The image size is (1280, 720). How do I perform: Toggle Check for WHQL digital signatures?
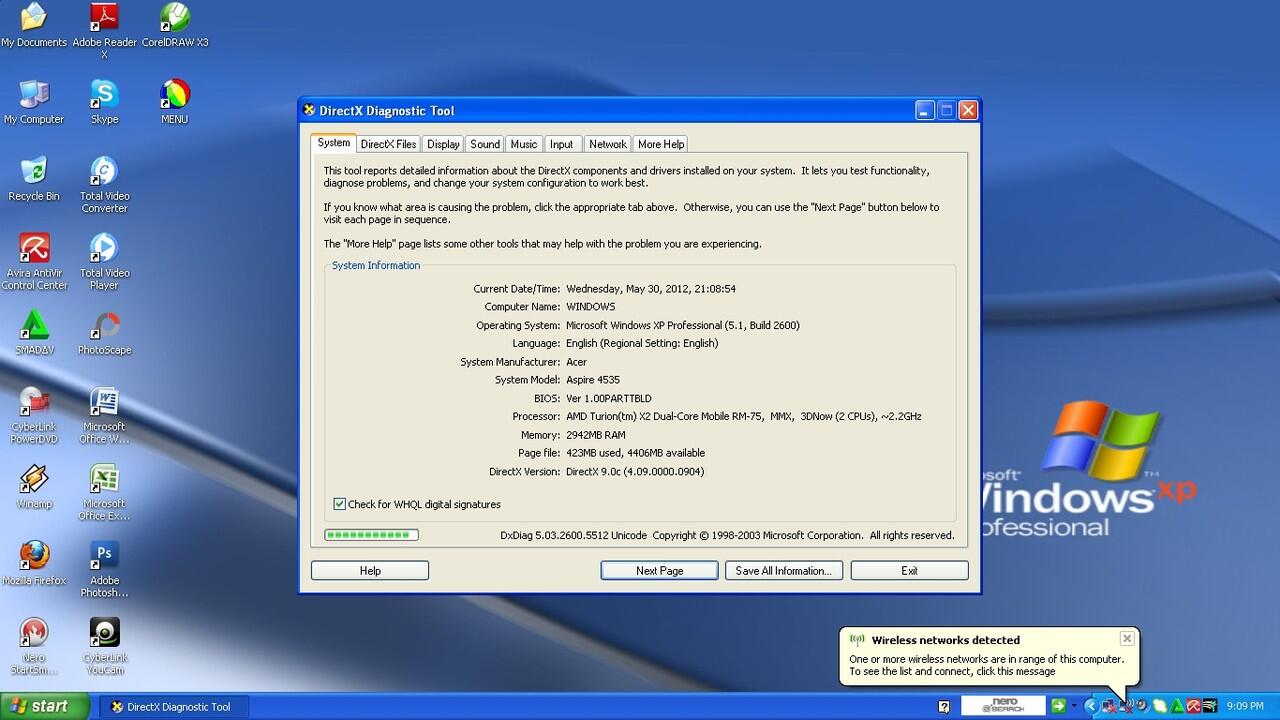click(x=339, y=504)
